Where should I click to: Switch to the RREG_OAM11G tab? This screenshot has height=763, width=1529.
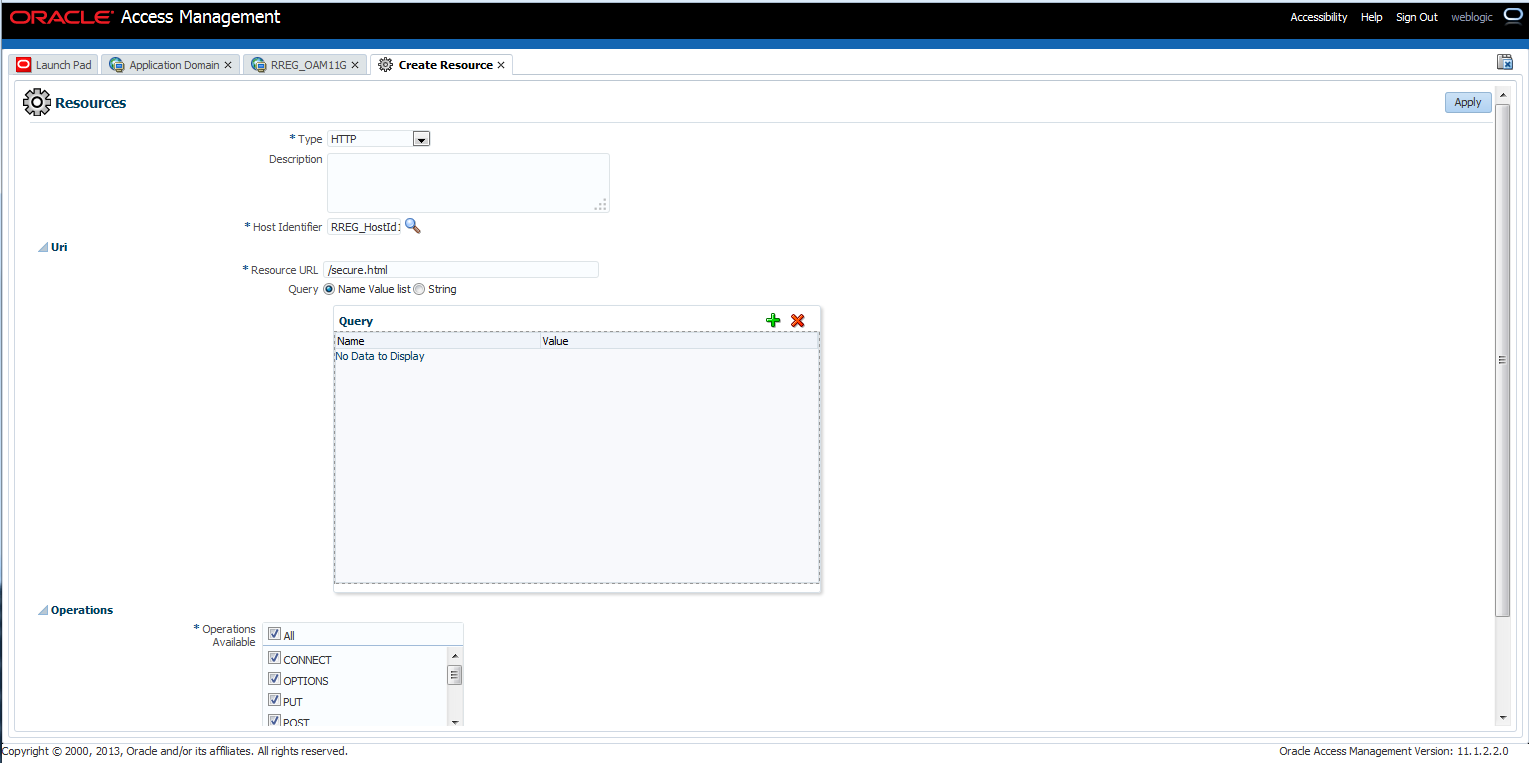tap(305, 65)
